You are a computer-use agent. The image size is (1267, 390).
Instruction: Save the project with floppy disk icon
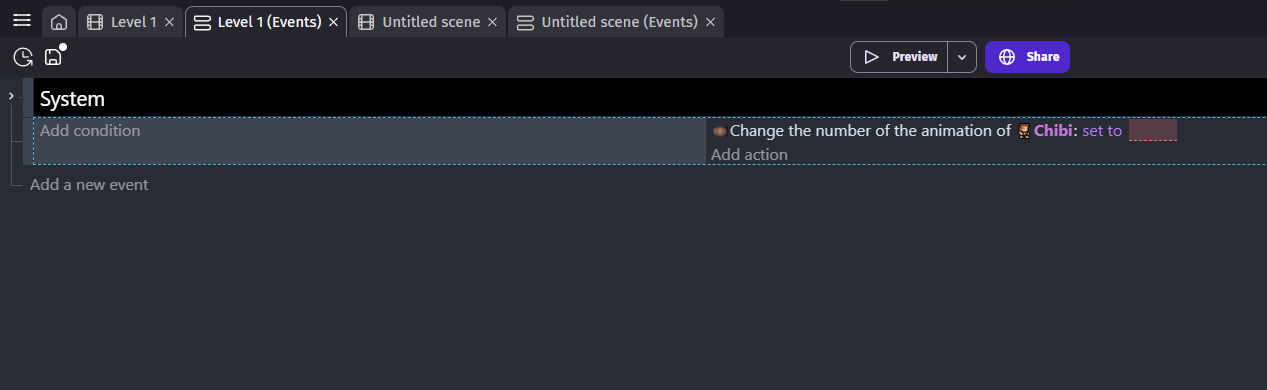click(53, 57)
